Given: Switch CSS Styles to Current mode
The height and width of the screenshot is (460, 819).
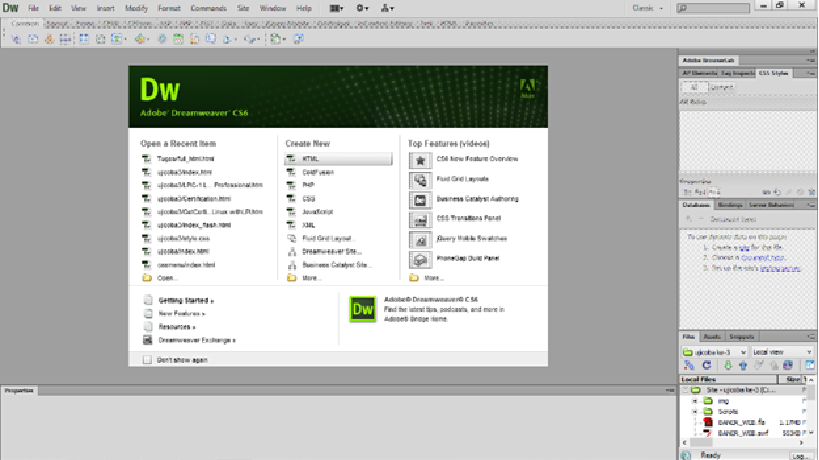Looking at the screenshot, I should coord(722,87).
